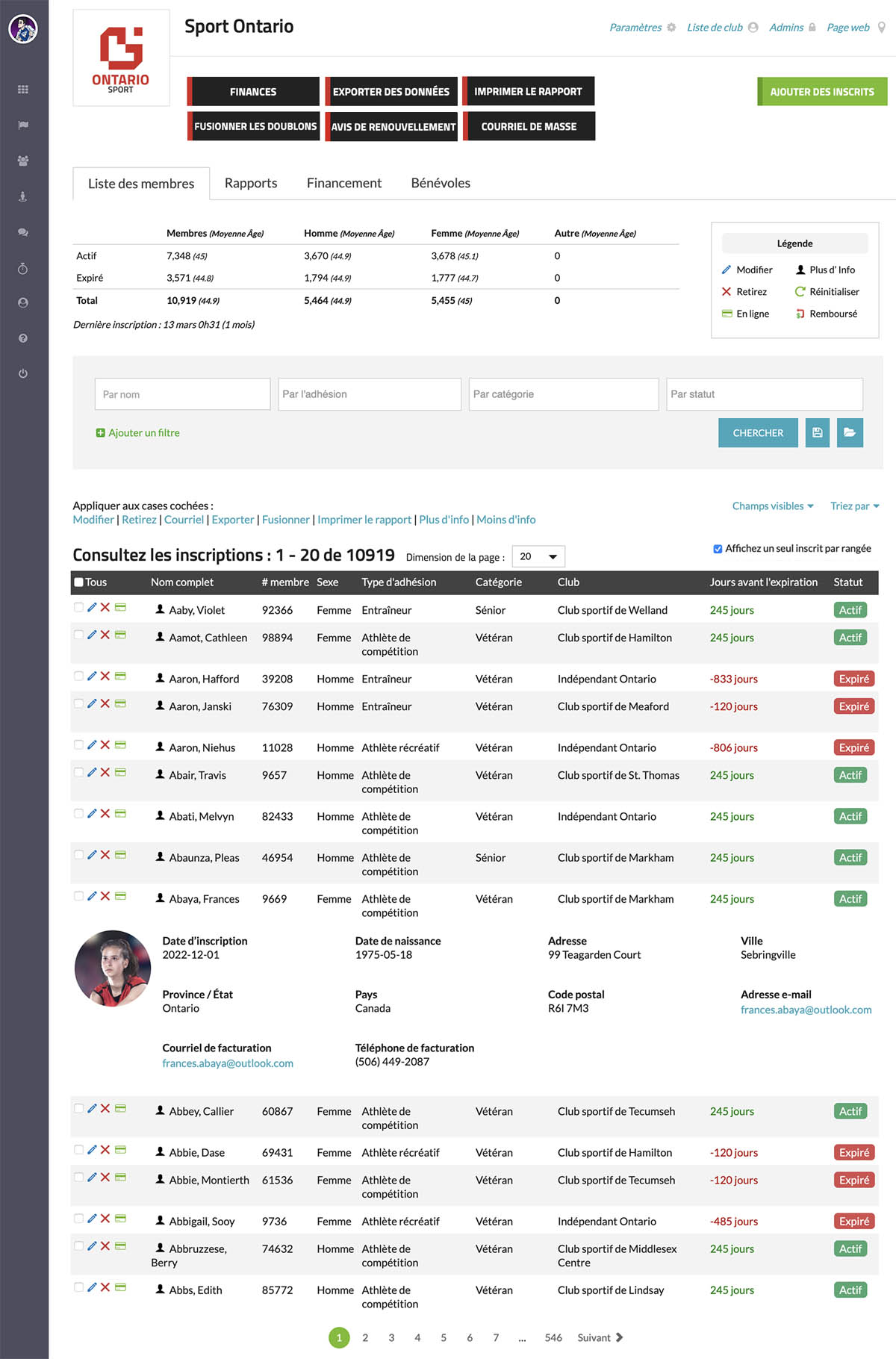Open the Bénévoles tab

pyautogui.click(x=441, y=184)
